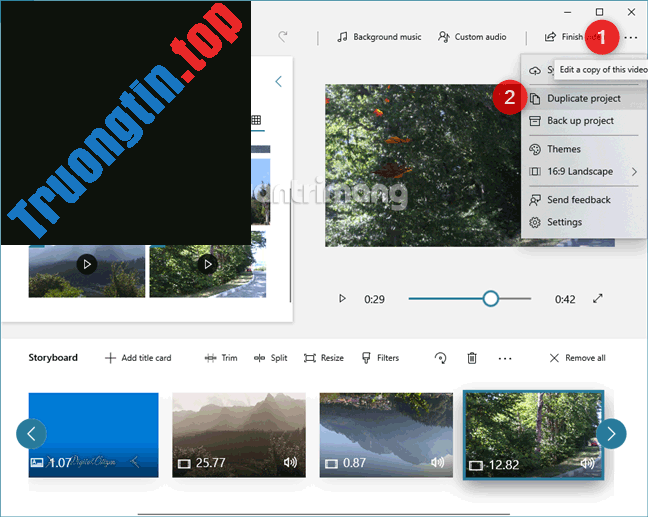Click Finish video button
The image size is (648, 517).
coord(572,37)
